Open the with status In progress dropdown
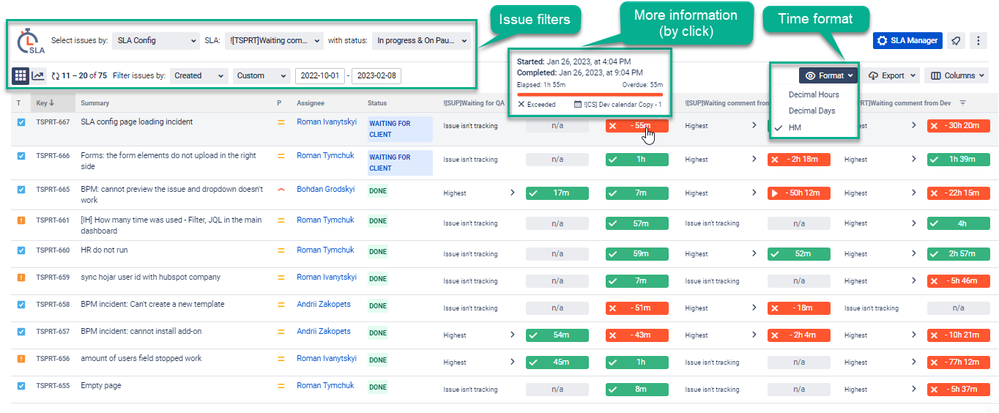This screenshot has width=999, height=413. (x=421, y=41)
